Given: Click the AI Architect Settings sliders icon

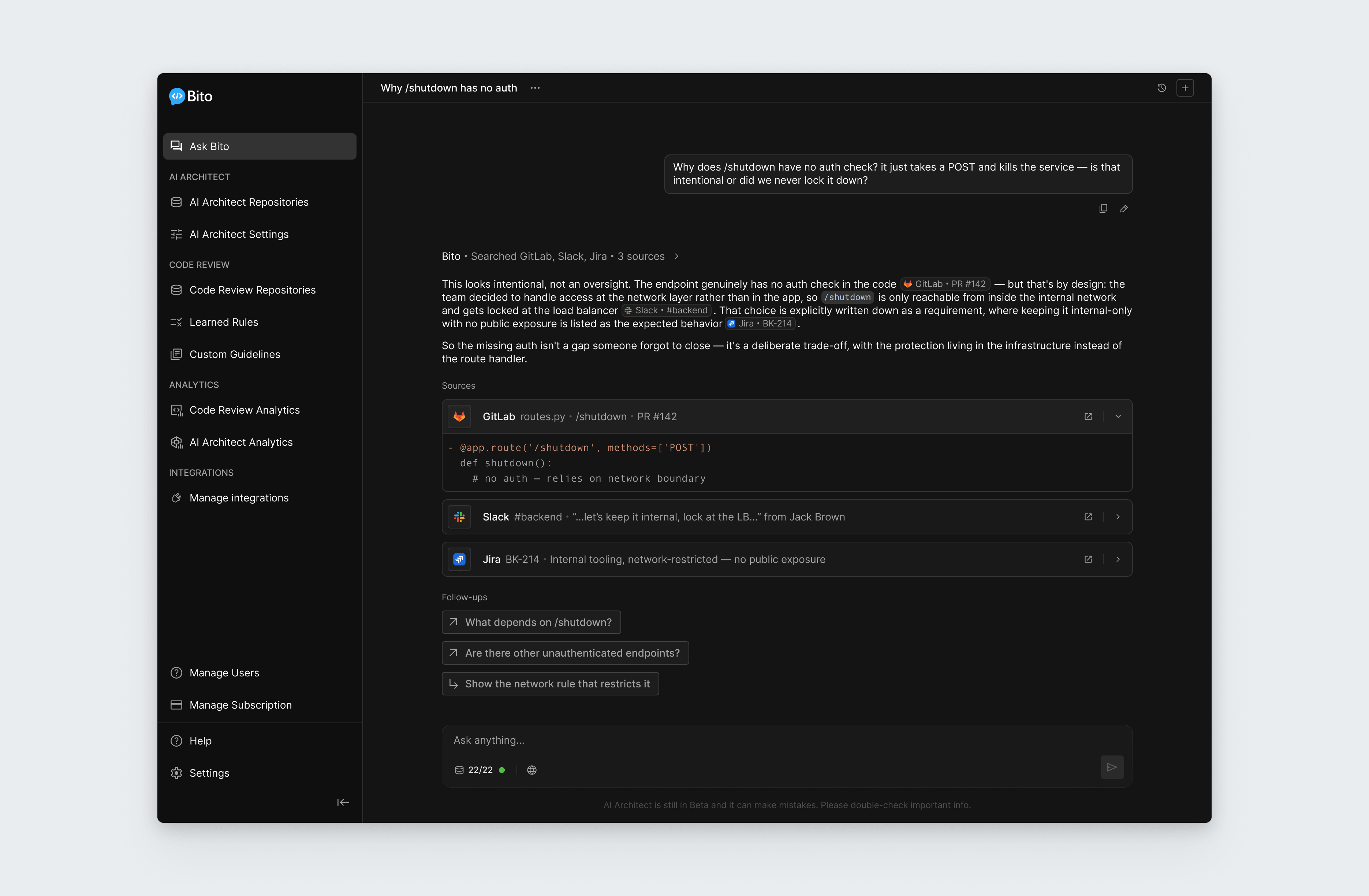Looking at the screenshot, I should (176, 234).
